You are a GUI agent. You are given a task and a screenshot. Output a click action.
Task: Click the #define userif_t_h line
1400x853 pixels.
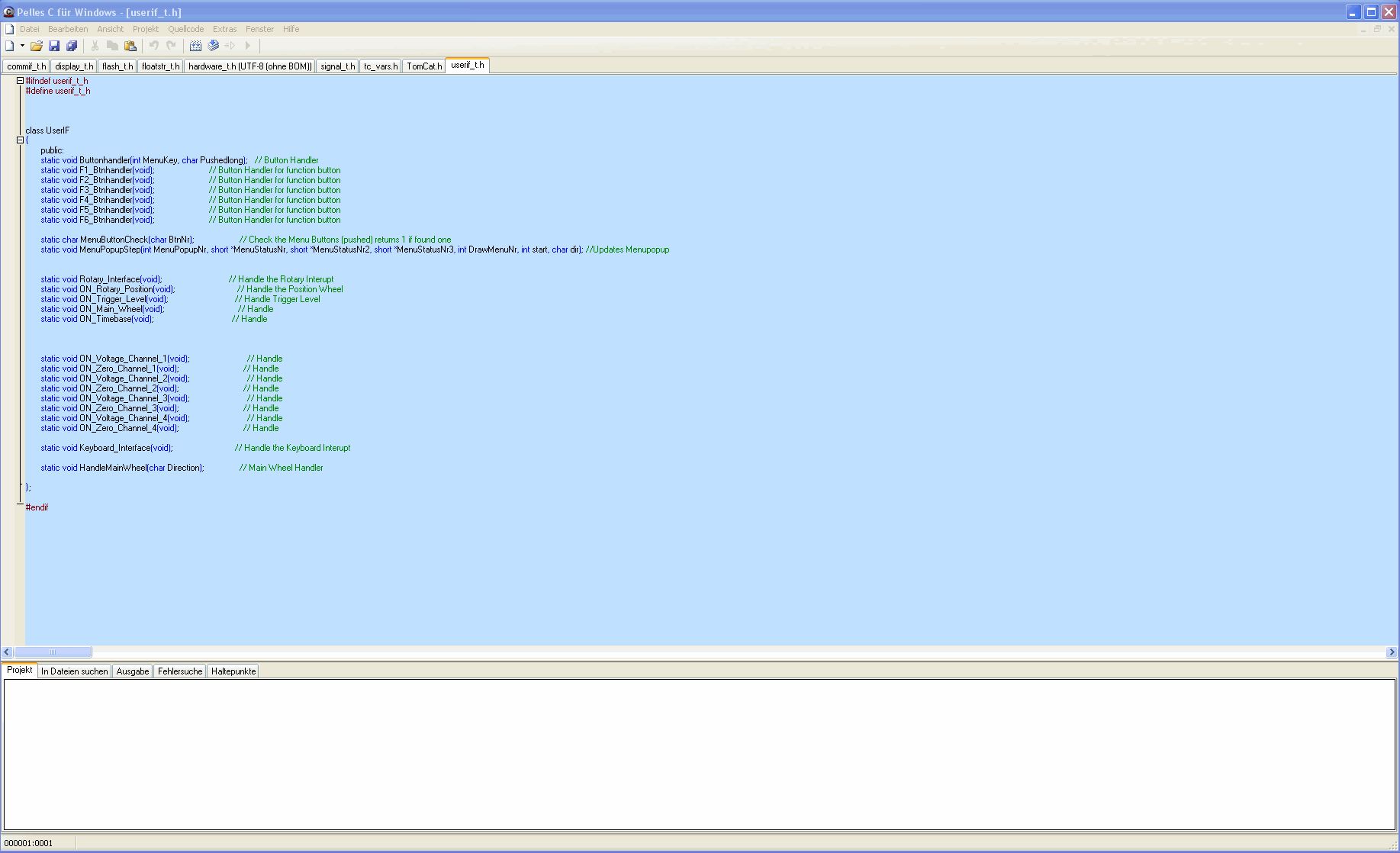tap(58, 91)
